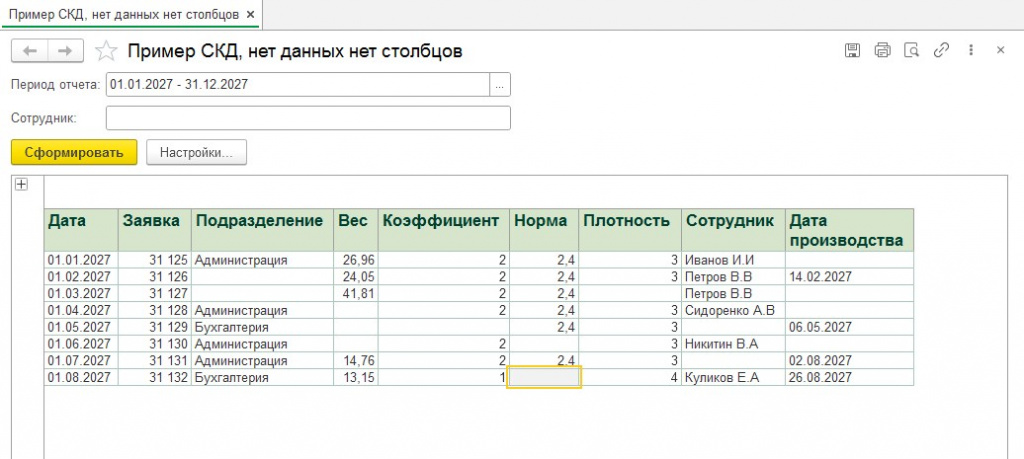Image resolution: width=1024 pixels, height=459 pixels.
Task: Save the report with the diskette icon
Action: pyautogui.click(x=852, y=50)
